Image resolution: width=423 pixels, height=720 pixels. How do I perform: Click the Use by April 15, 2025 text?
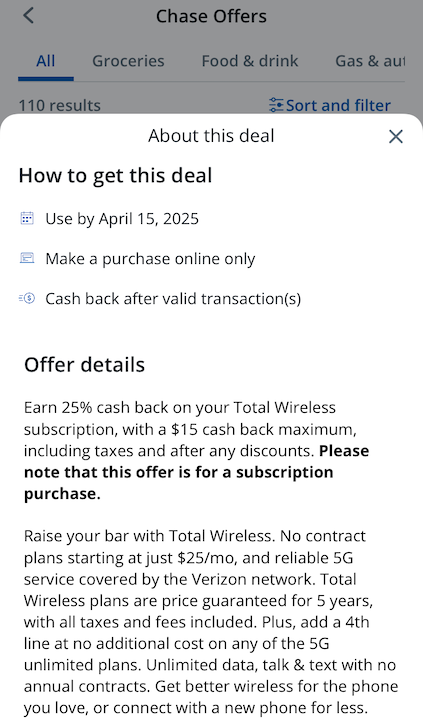(x=122, y=219)
